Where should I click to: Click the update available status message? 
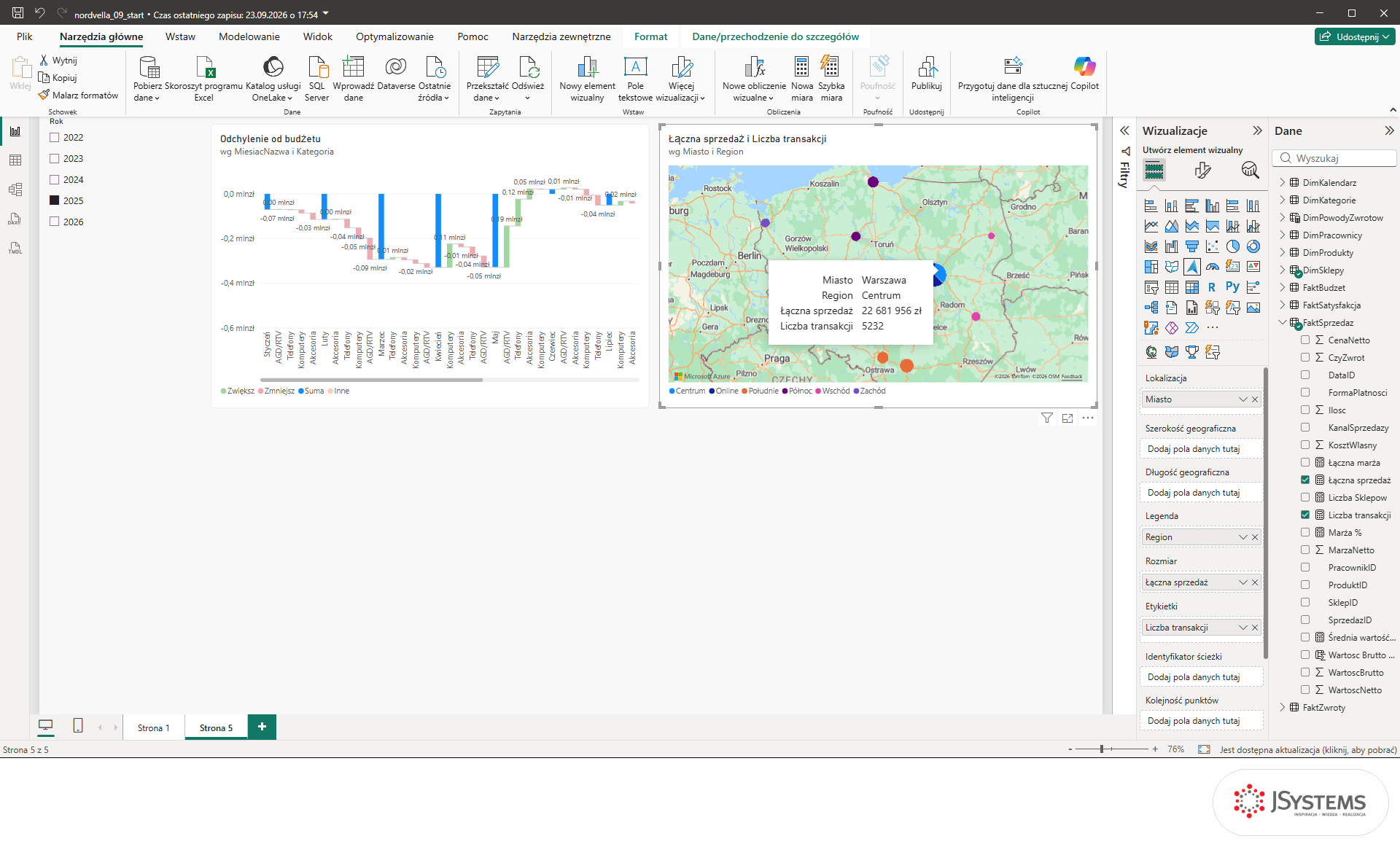1308,749
